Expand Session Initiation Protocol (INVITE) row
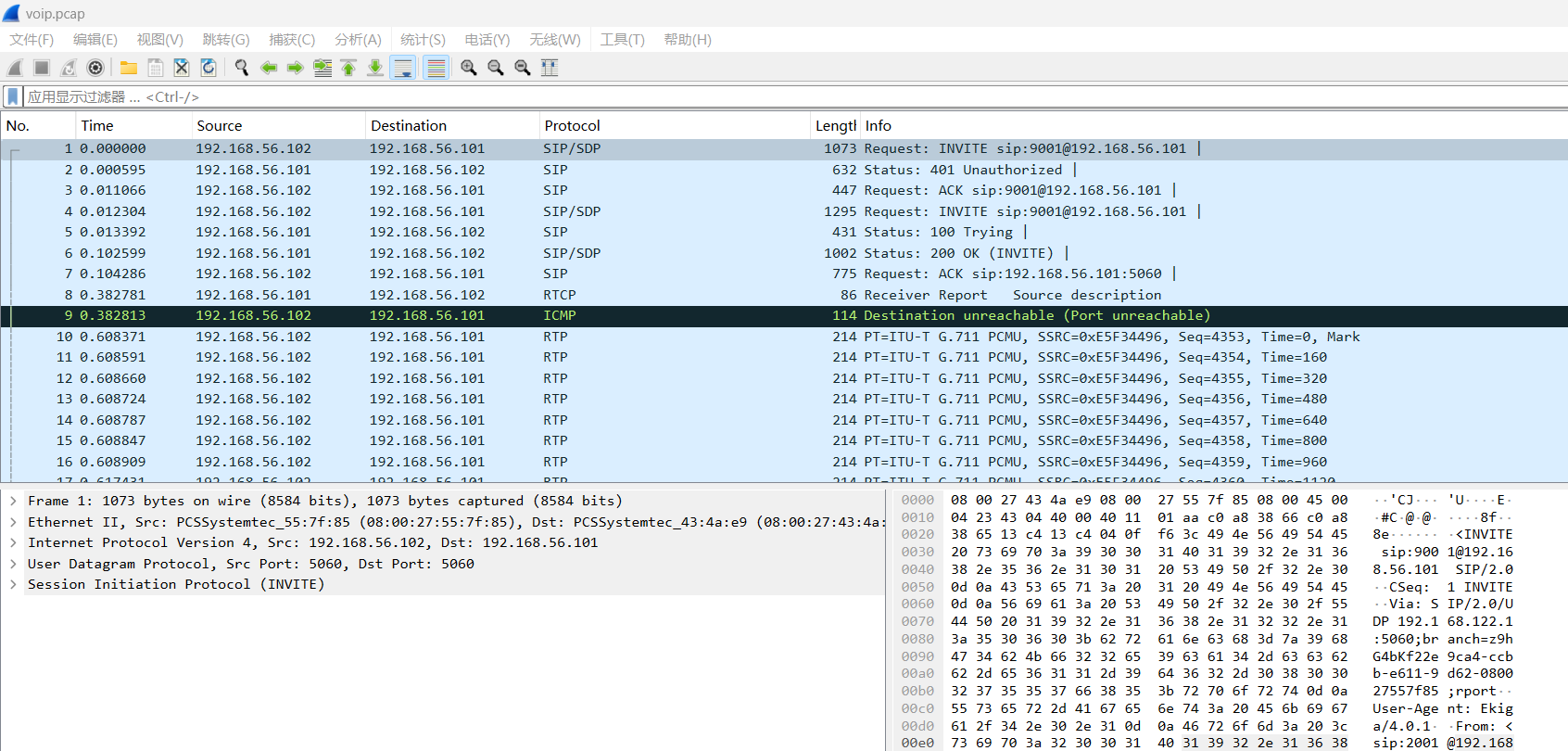Viewport: 1568px width, 751px height. 13,584
